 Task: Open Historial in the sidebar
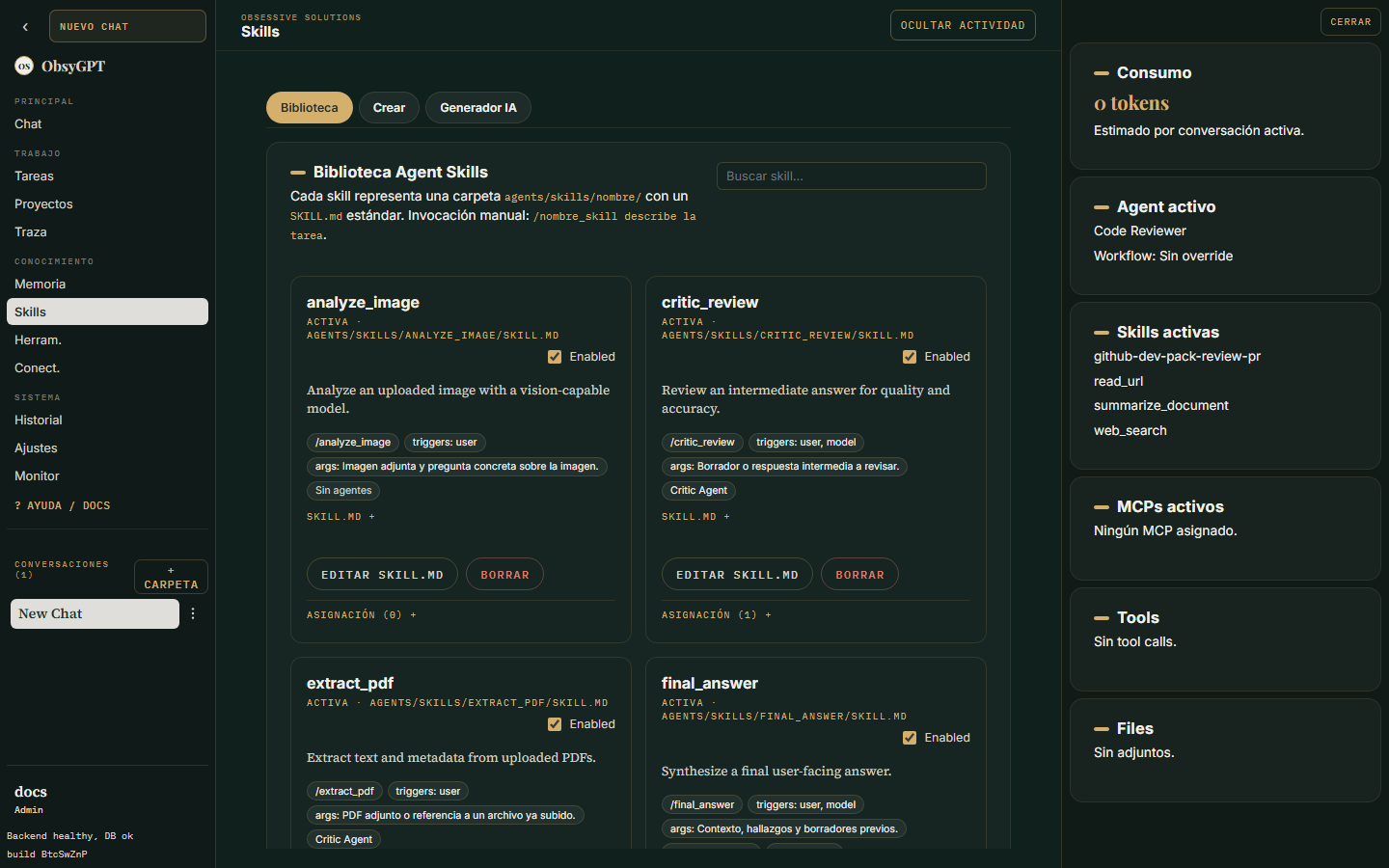pos(107,420)
